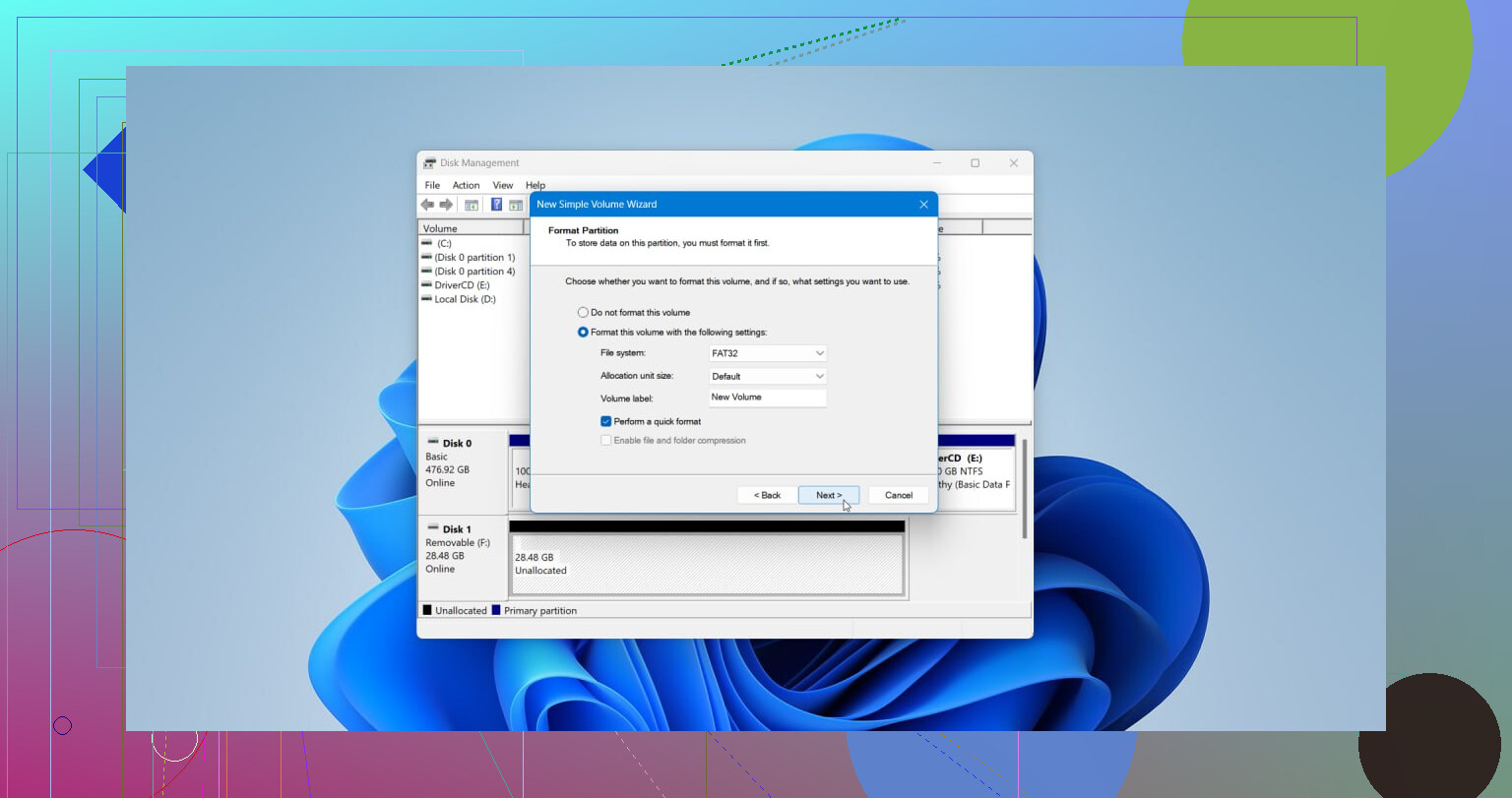Click the Forward arrow toolbar icon
The width and height of the screenshot is (1512, 798).
click(446, 205)
